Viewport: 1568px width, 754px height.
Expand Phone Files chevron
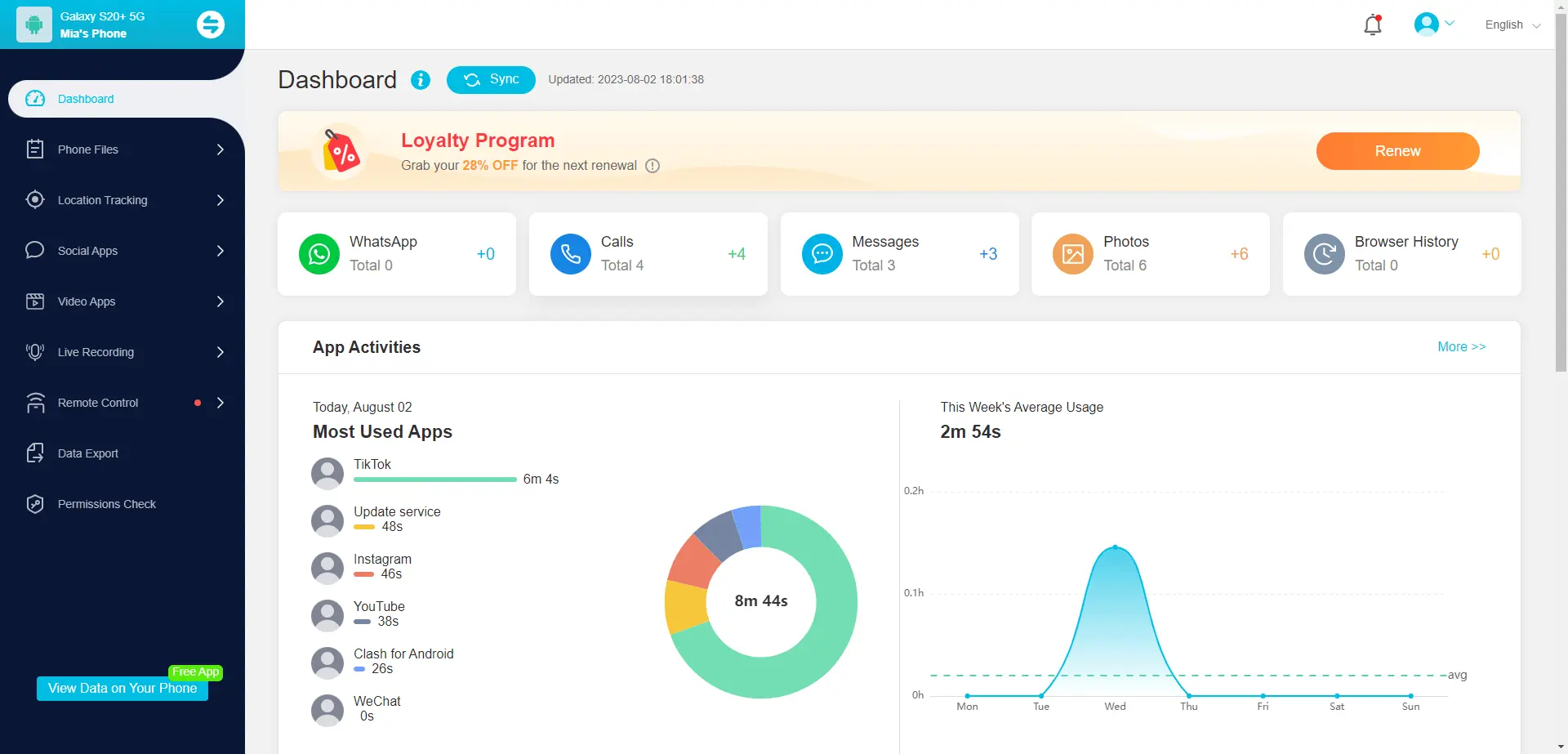pyautogui.click(x=220, y=149)
